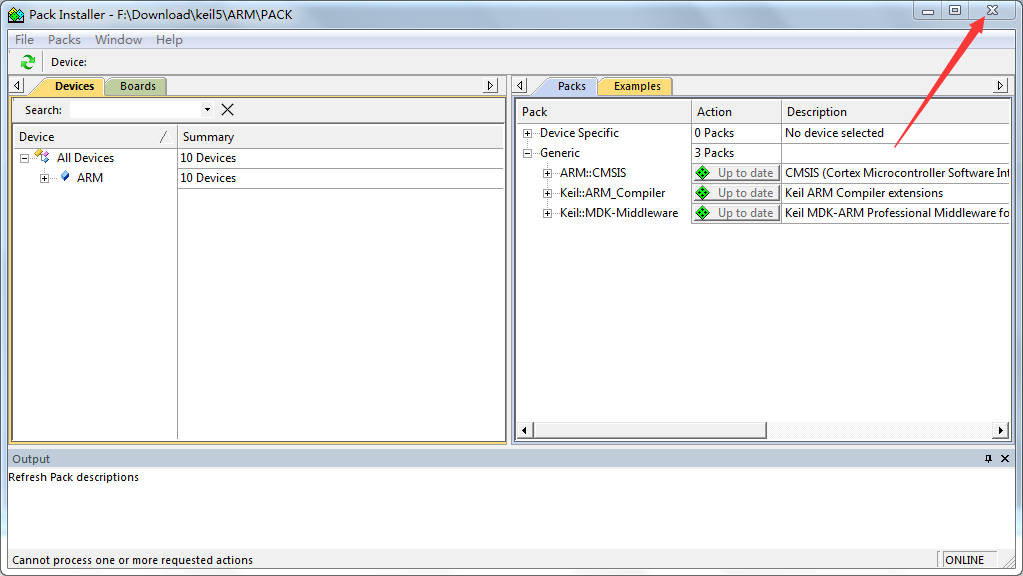Click the Pack column header

tap(604, 112)
